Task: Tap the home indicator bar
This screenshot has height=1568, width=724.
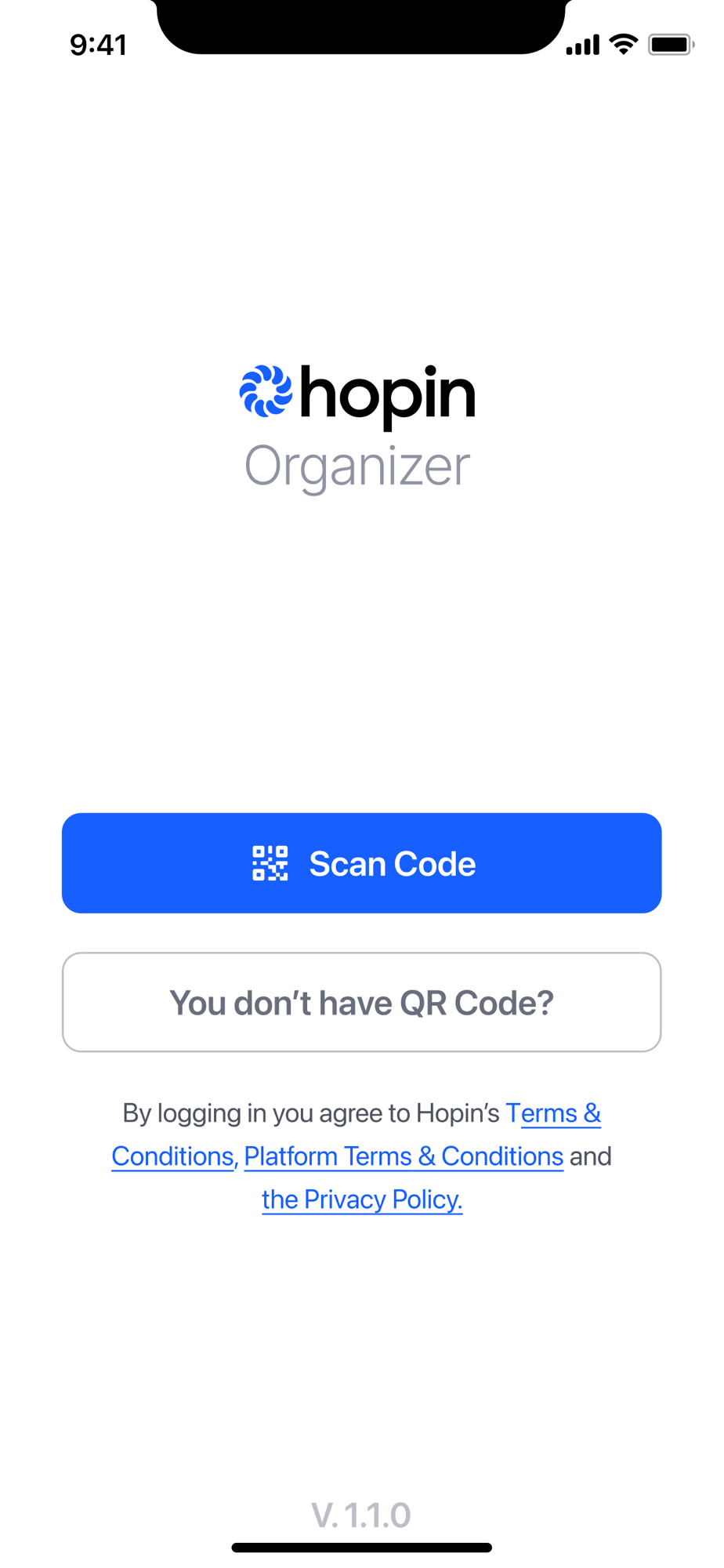Action: pyautogui.click(x=362, y=1548)
